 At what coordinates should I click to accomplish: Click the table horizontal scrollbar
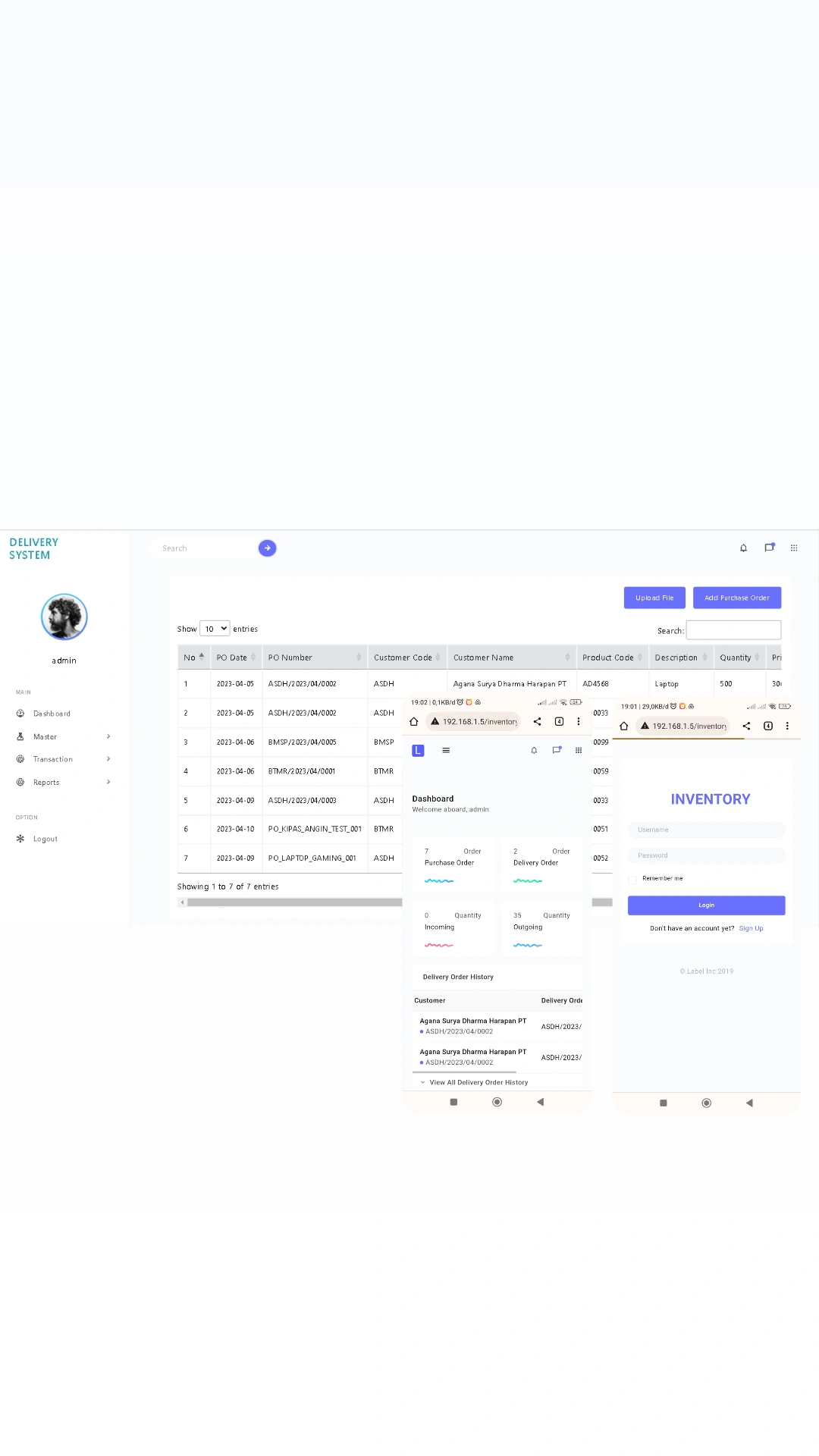pyautogui.click(x=294, y=902)
